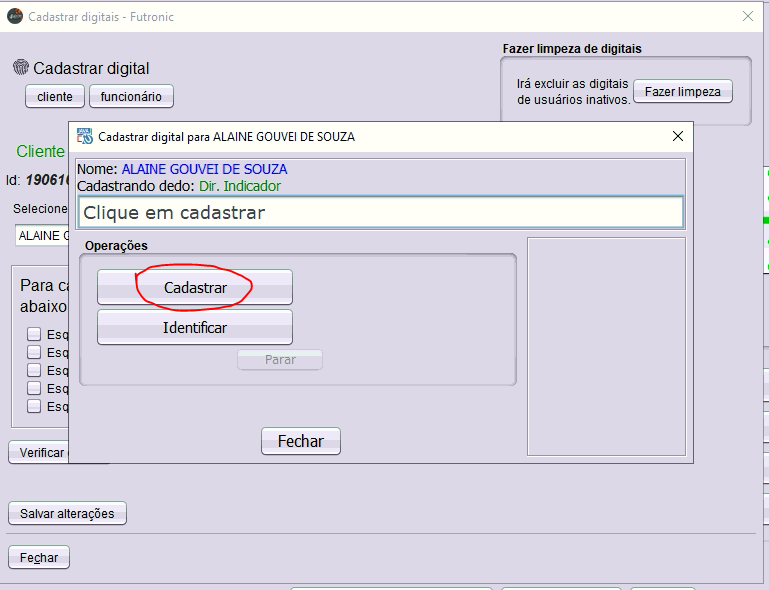
Task: Close the ALAINE GOUVEI DE SOUZA dialog
Action: [x=678, y=136]
